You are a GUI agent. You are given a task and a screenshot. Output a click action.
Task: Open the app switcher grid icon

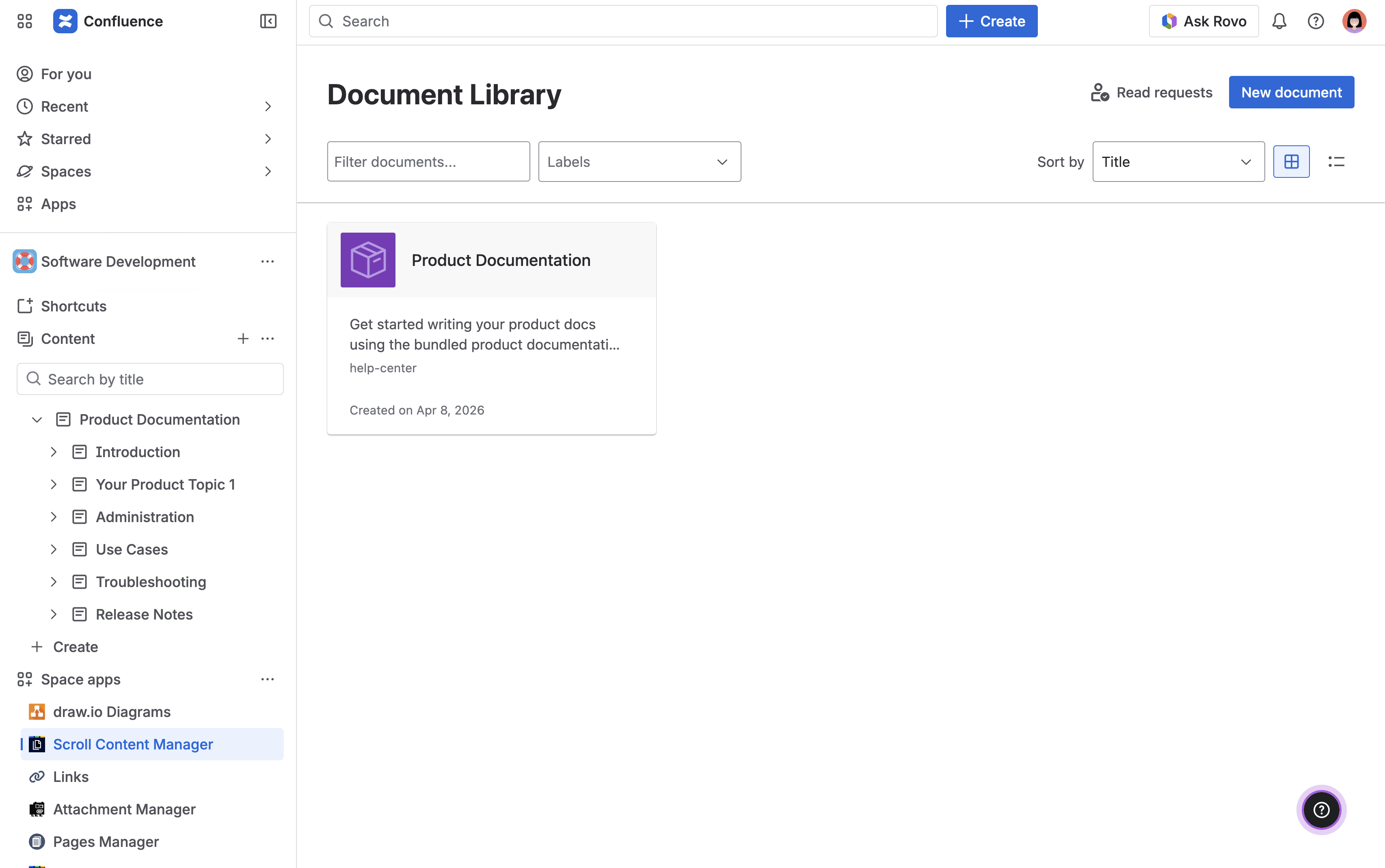(x=24, y=21)
